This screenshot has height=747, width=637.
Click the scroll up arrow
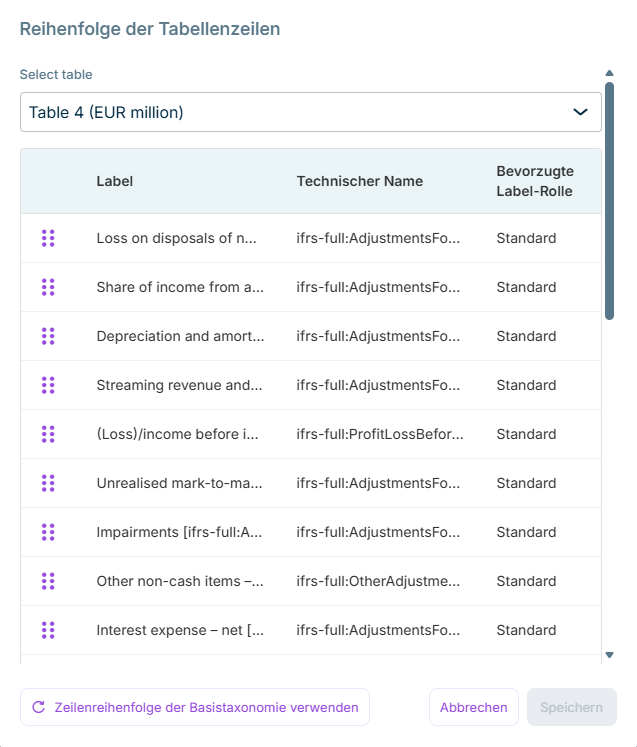609,73
